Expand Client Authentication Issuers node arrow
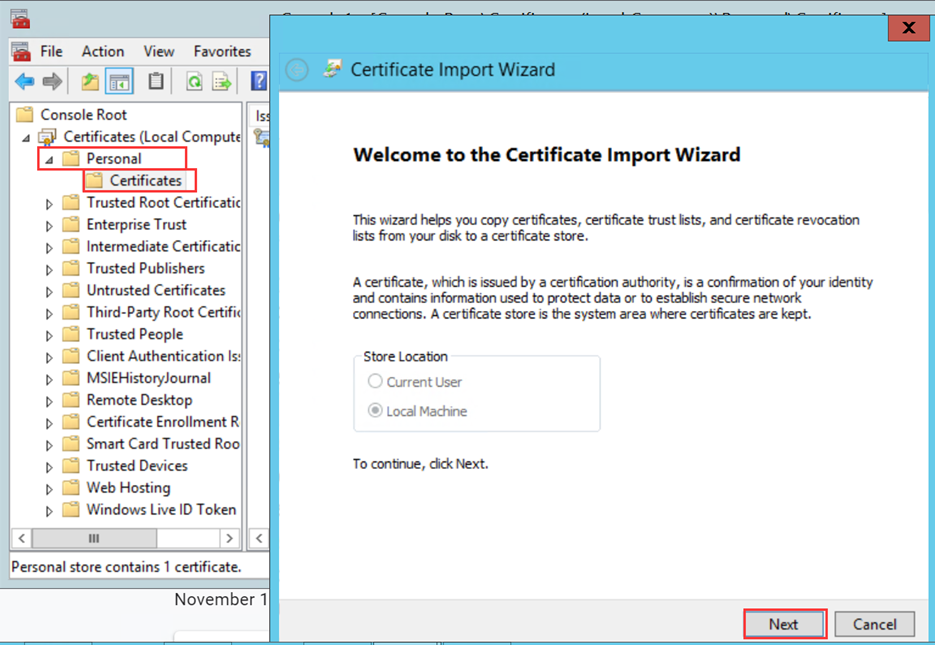Viewport: 939px width, 645px height. coord(49,358)
